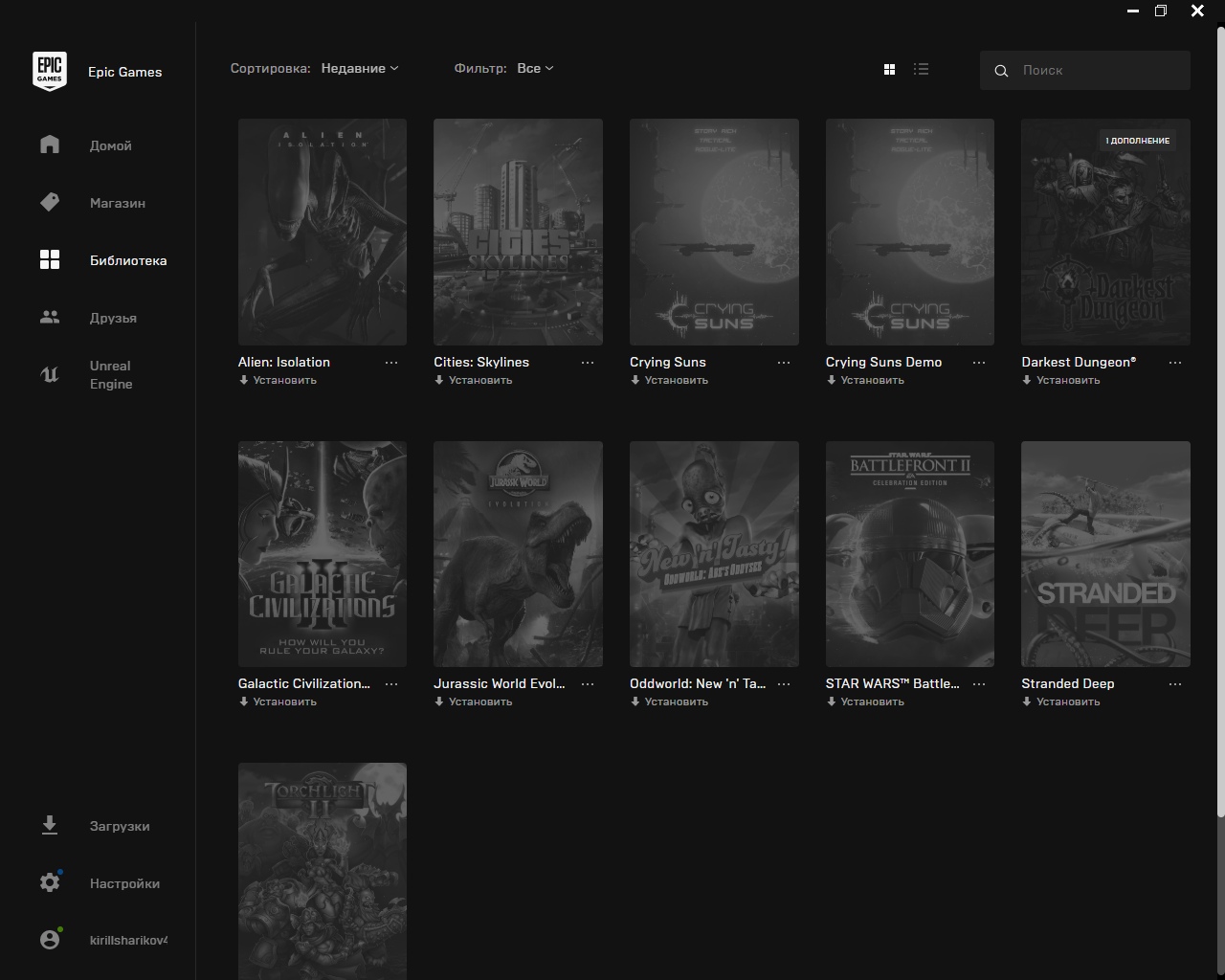
Task: Open the Torchlight II cover thumbnail
Action: [x=323, y=871]
